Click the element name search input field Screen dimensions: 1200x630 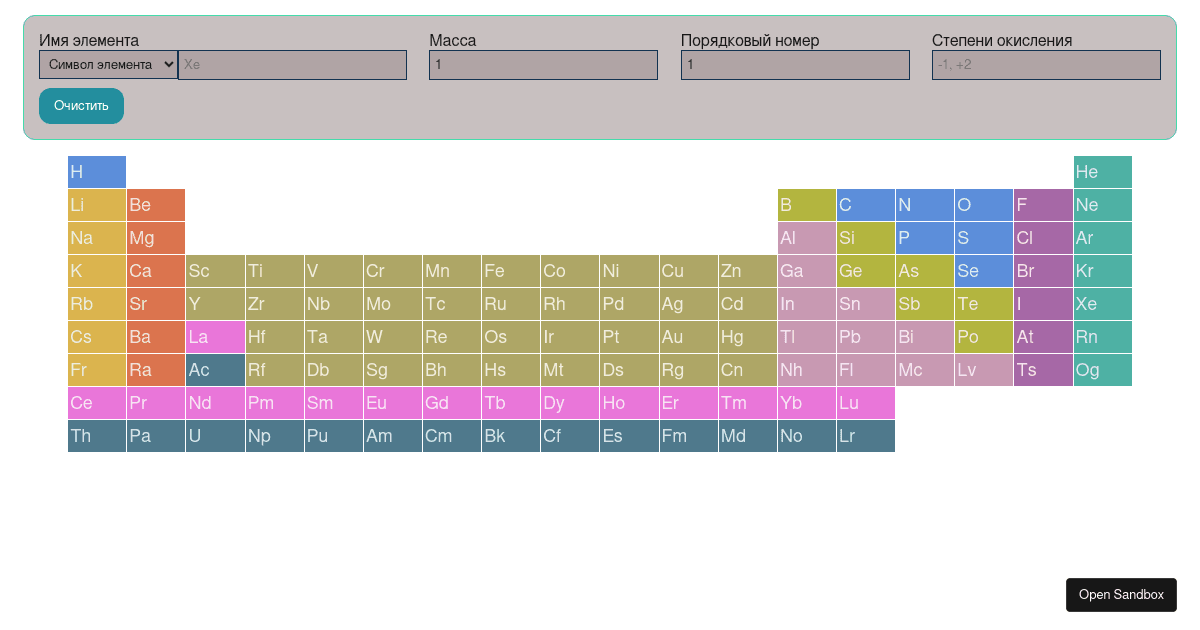click(x=292, y=64)
